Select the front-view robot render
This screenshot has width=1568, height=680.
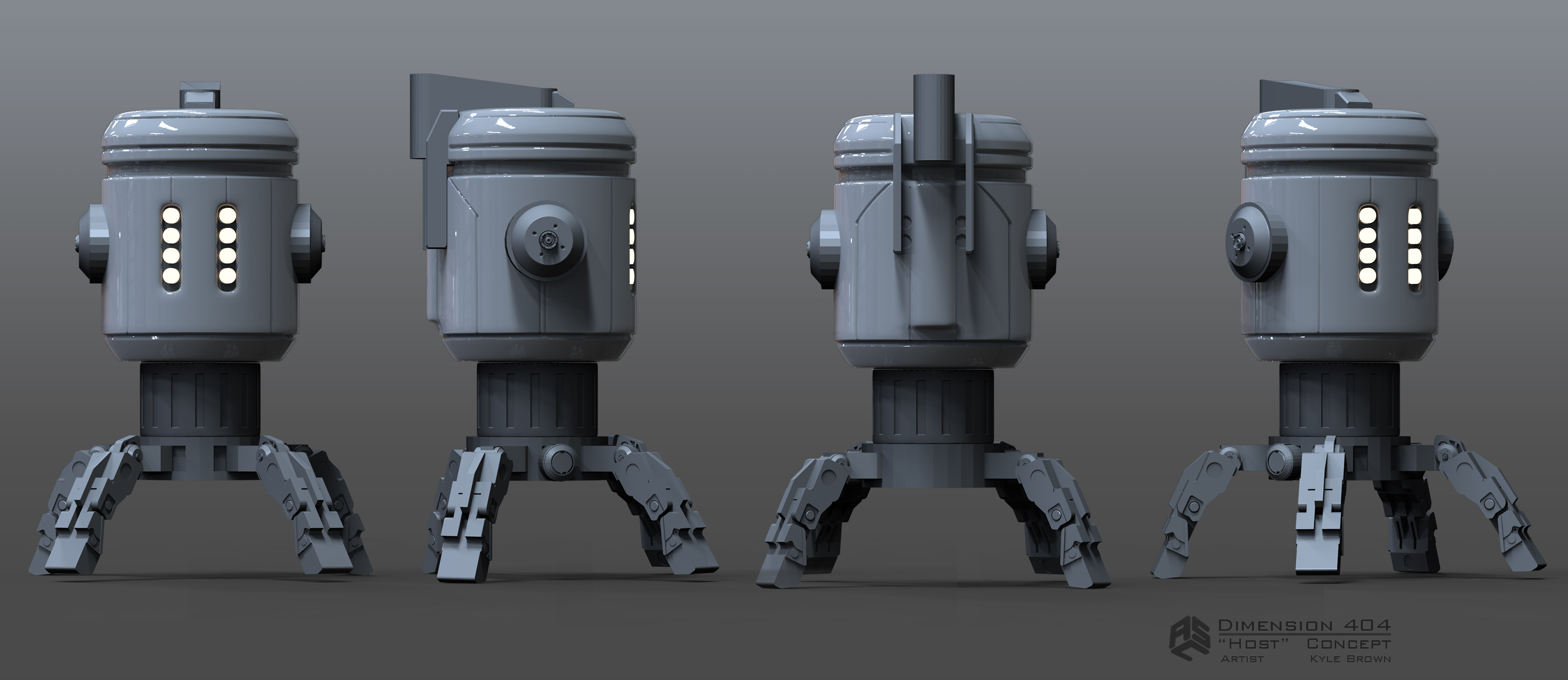(202, 316)
